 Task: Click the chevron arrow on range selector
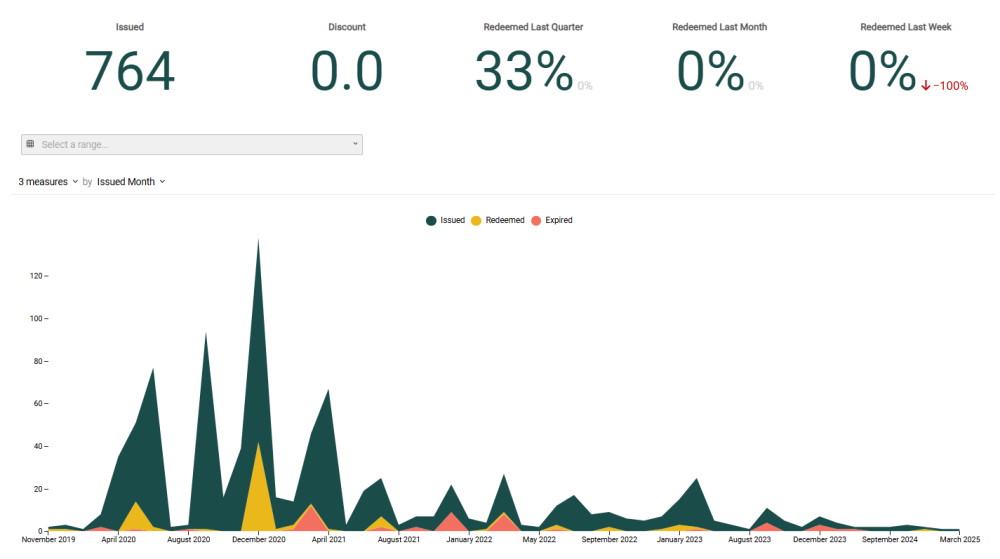(355, 144)
